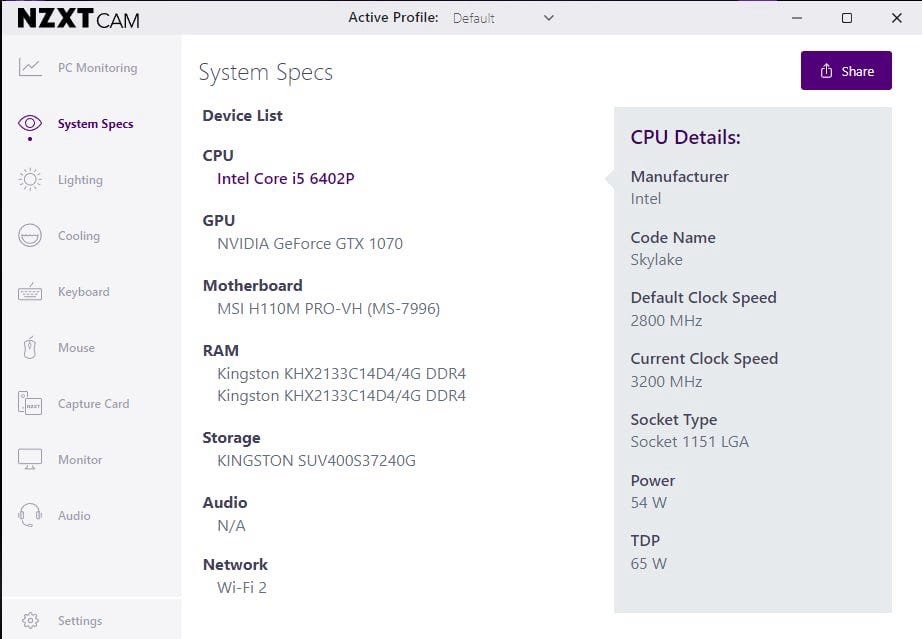Select NVIDIA GeForce GTX 1070 device
This screenshot has width=922, height=639.
(x=310, y=243)
